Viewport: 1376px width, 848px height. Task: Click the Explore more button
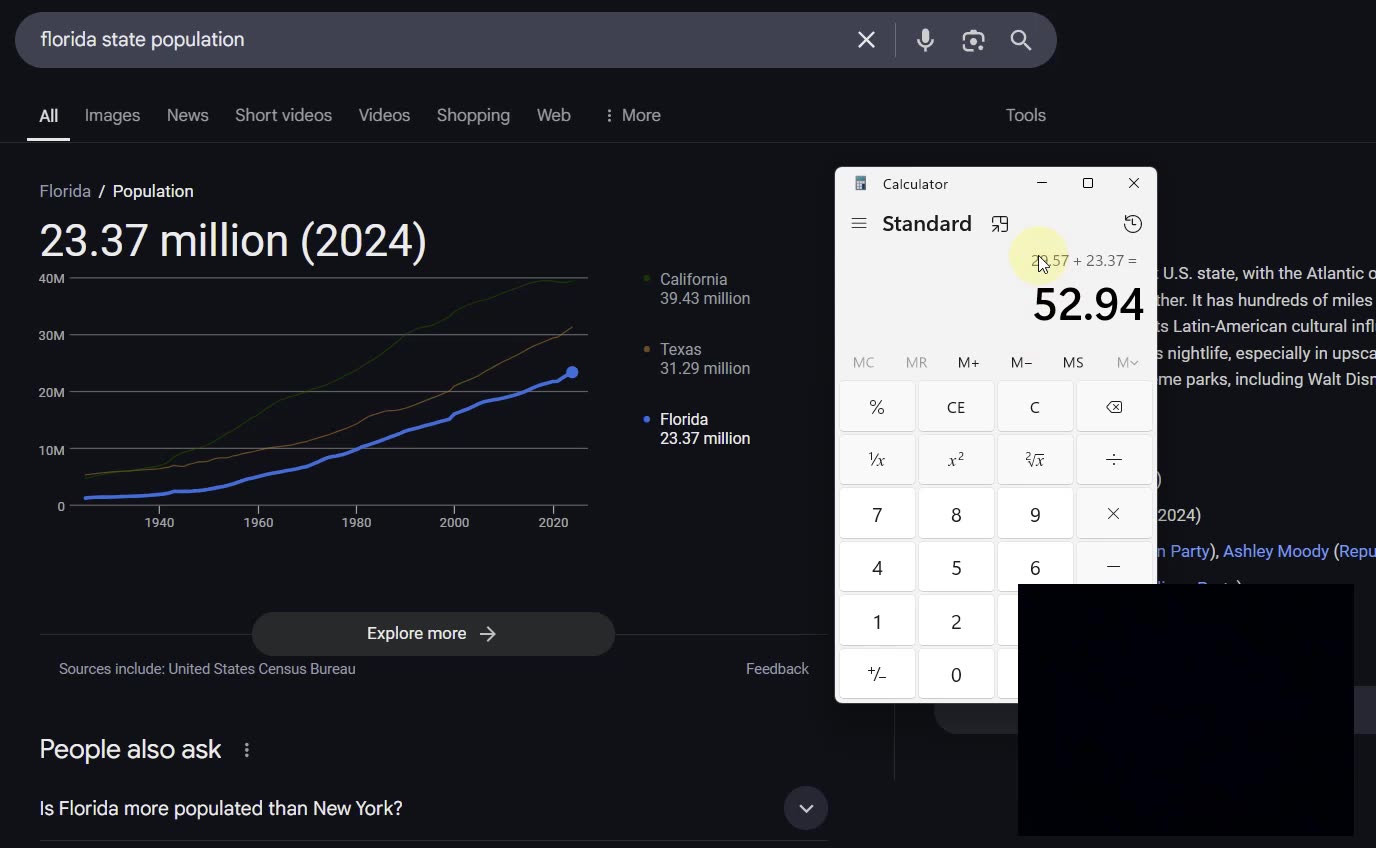(433, 634)
